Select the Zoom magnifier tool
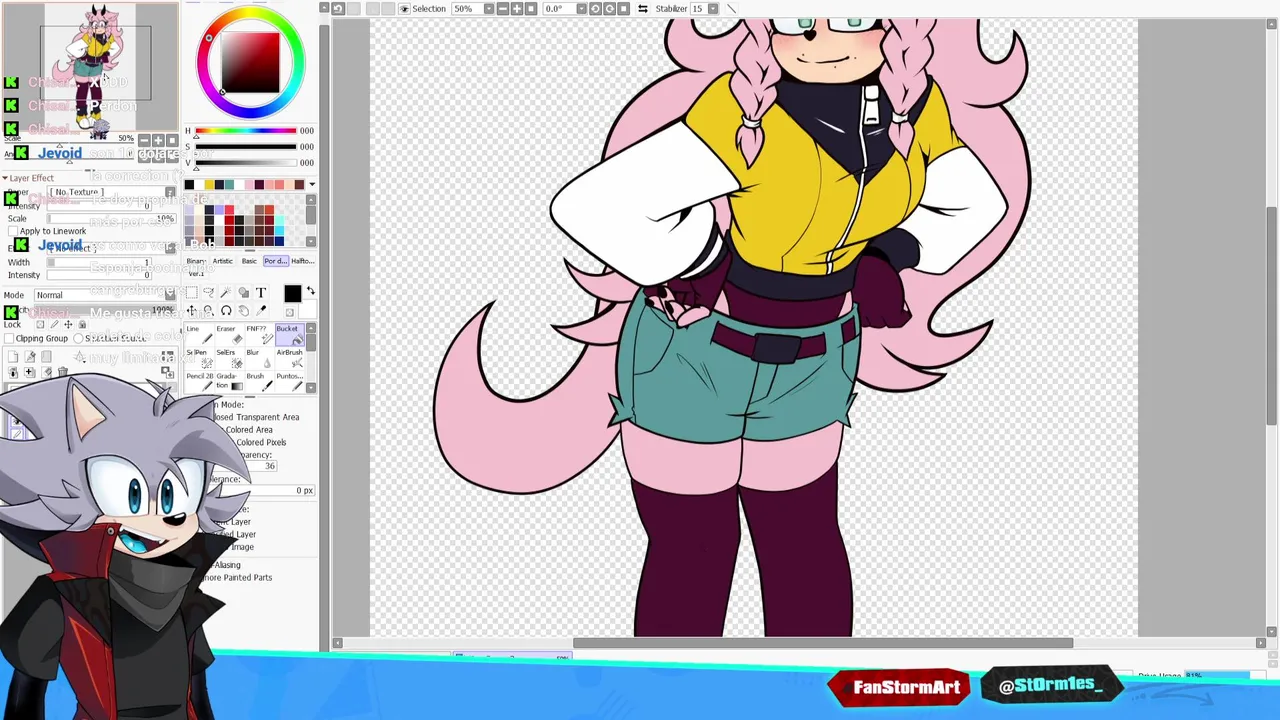This screenshot has height=720, width=1280. [209, 311]
